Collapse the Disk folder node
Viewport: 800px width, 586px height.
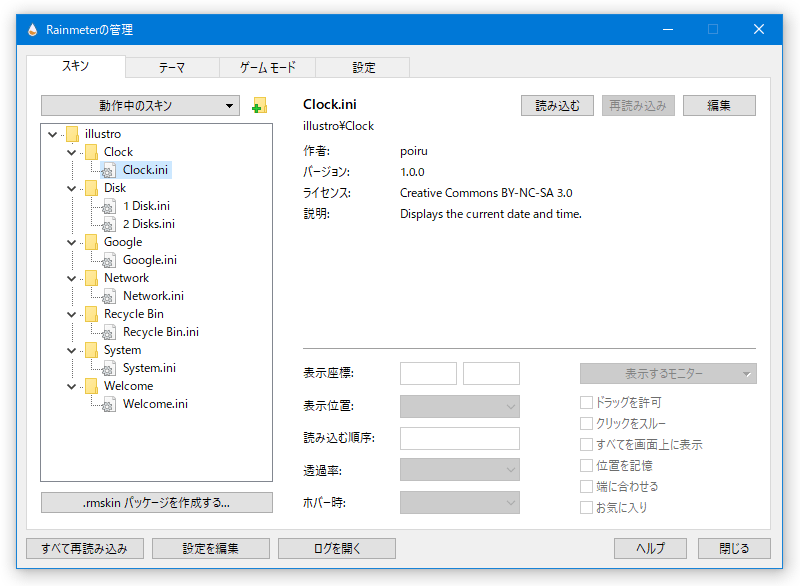pos(71,189)
